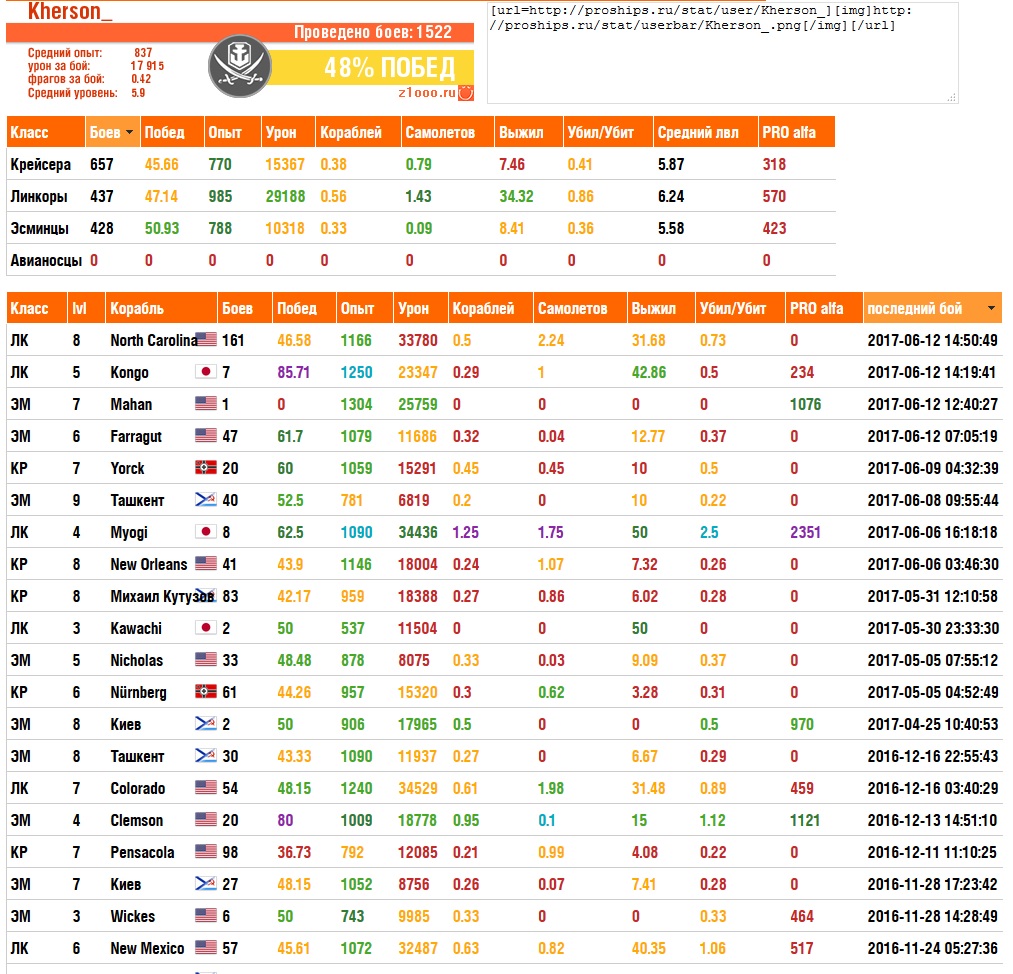The height and width of the screenshot is (974, 1013).
Task: Click Kongo win rate 85.71
Action: [293, 372]
